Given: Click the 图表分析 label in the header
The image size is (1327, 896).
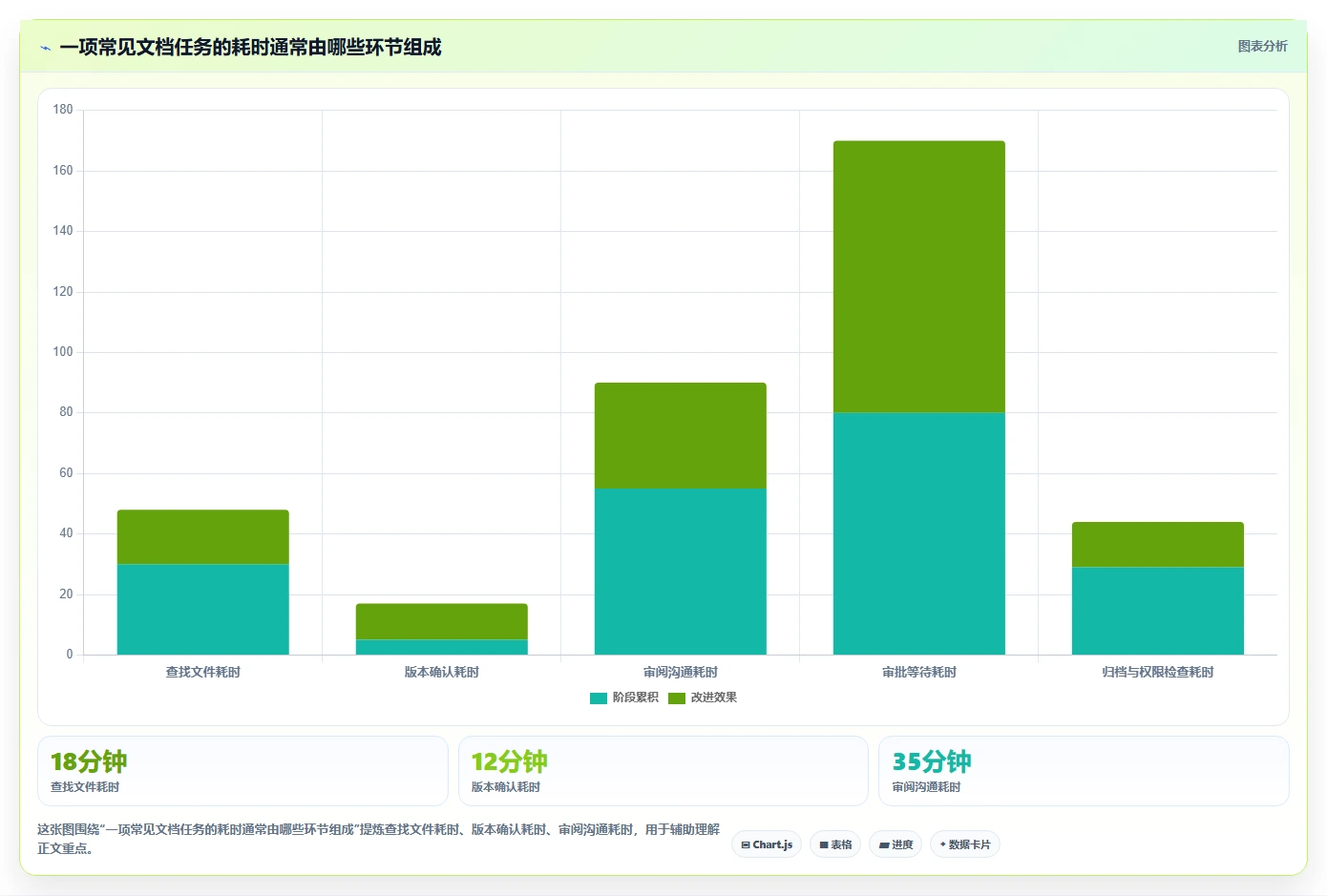Looking at the screenshot, I should pyautogui.click(x=1262, y=46).
